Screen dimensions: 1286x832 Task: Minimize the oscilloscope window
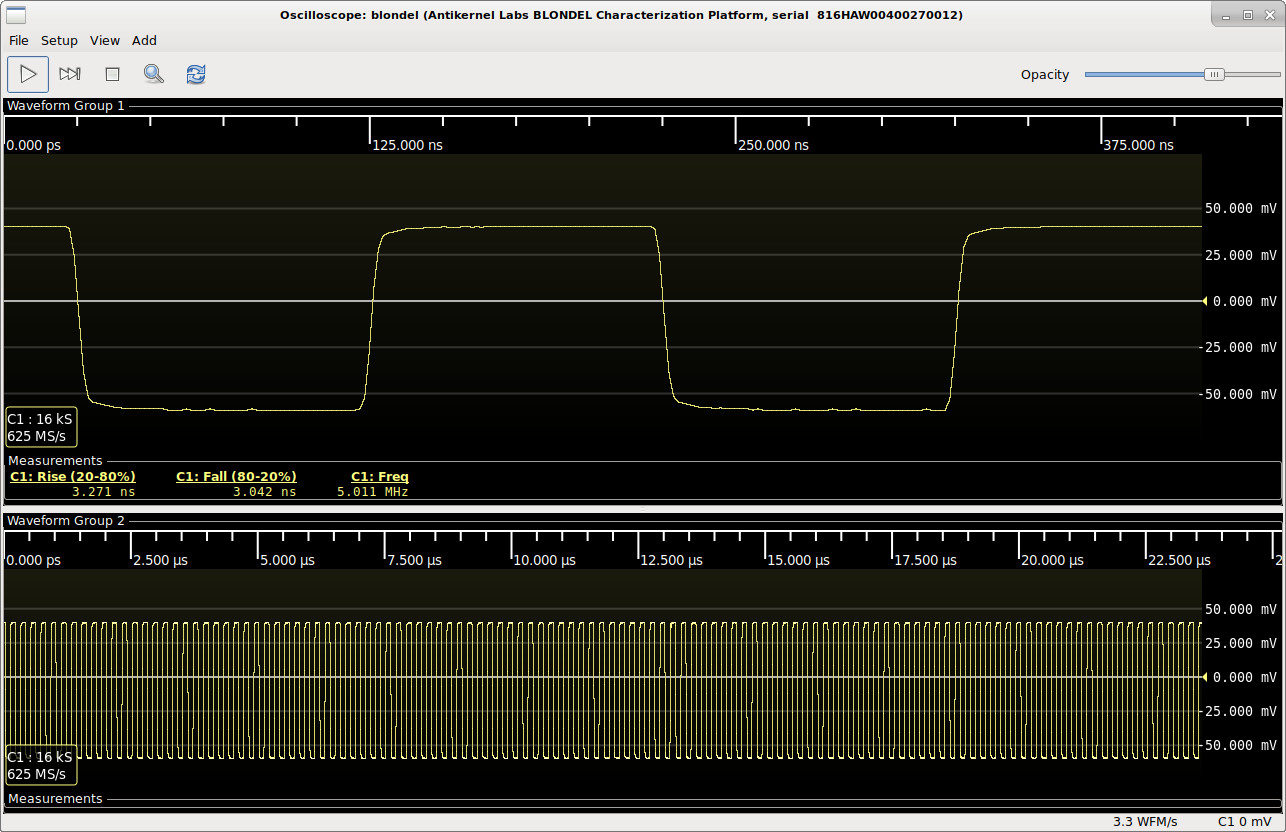(x=1228, y=15)
